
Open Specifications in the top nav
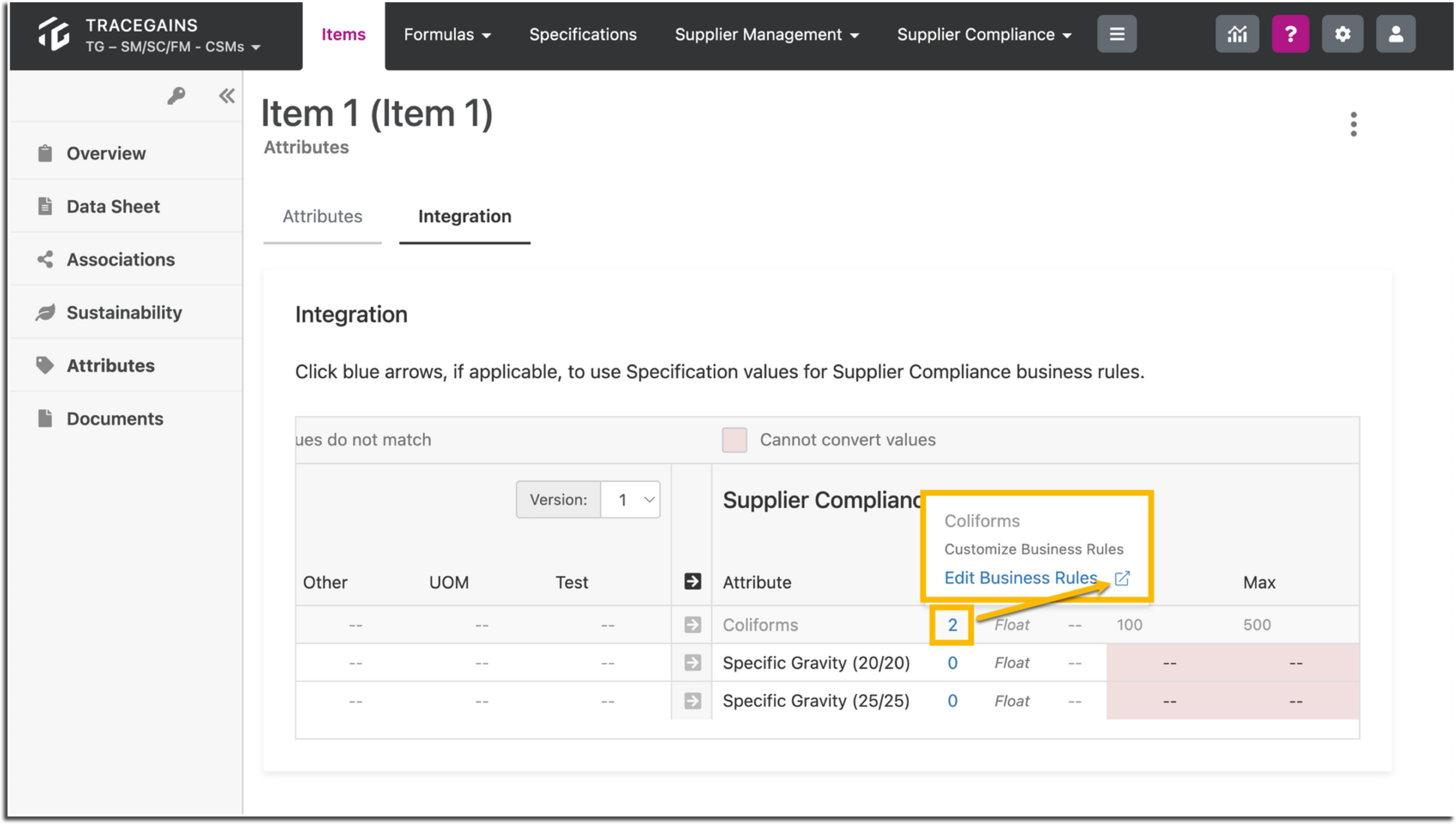pos(582,35)
